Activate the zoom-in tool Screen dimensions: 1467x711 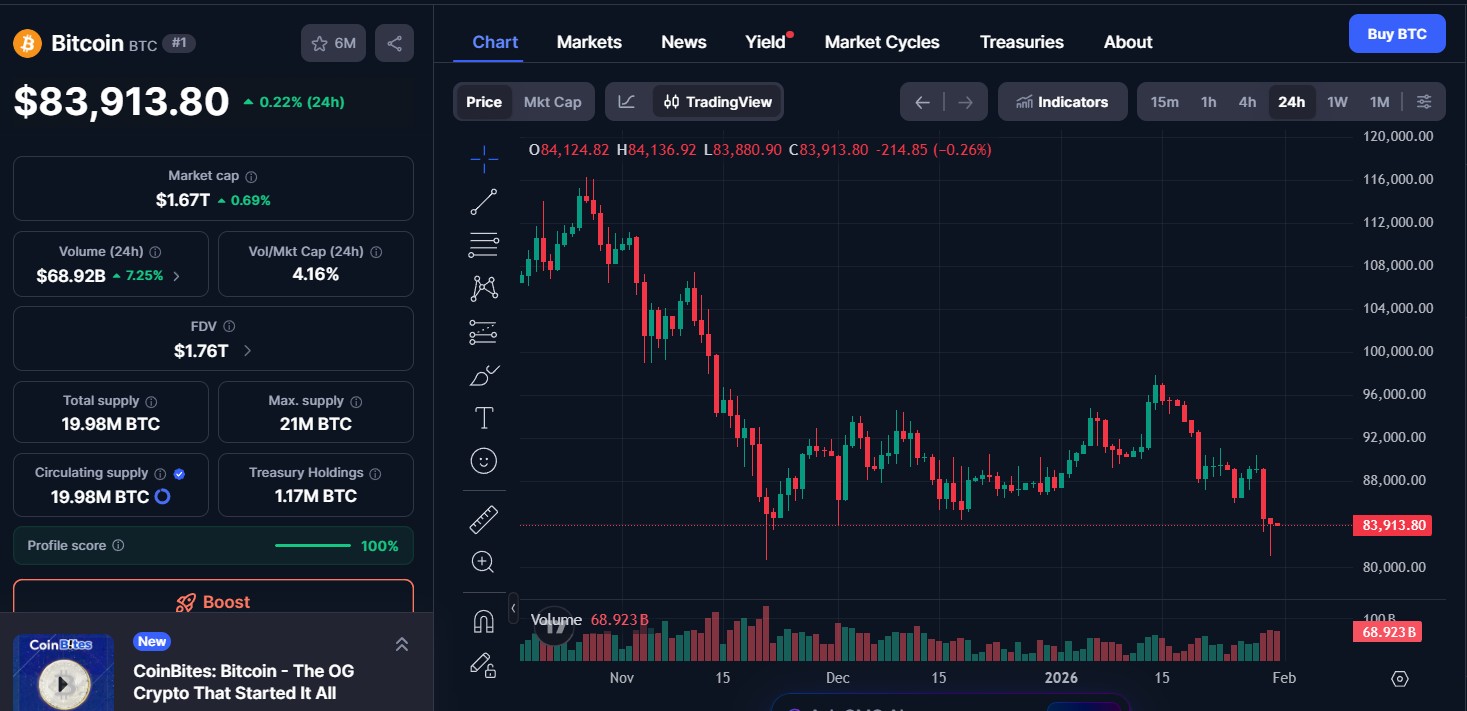click(484, 561)
